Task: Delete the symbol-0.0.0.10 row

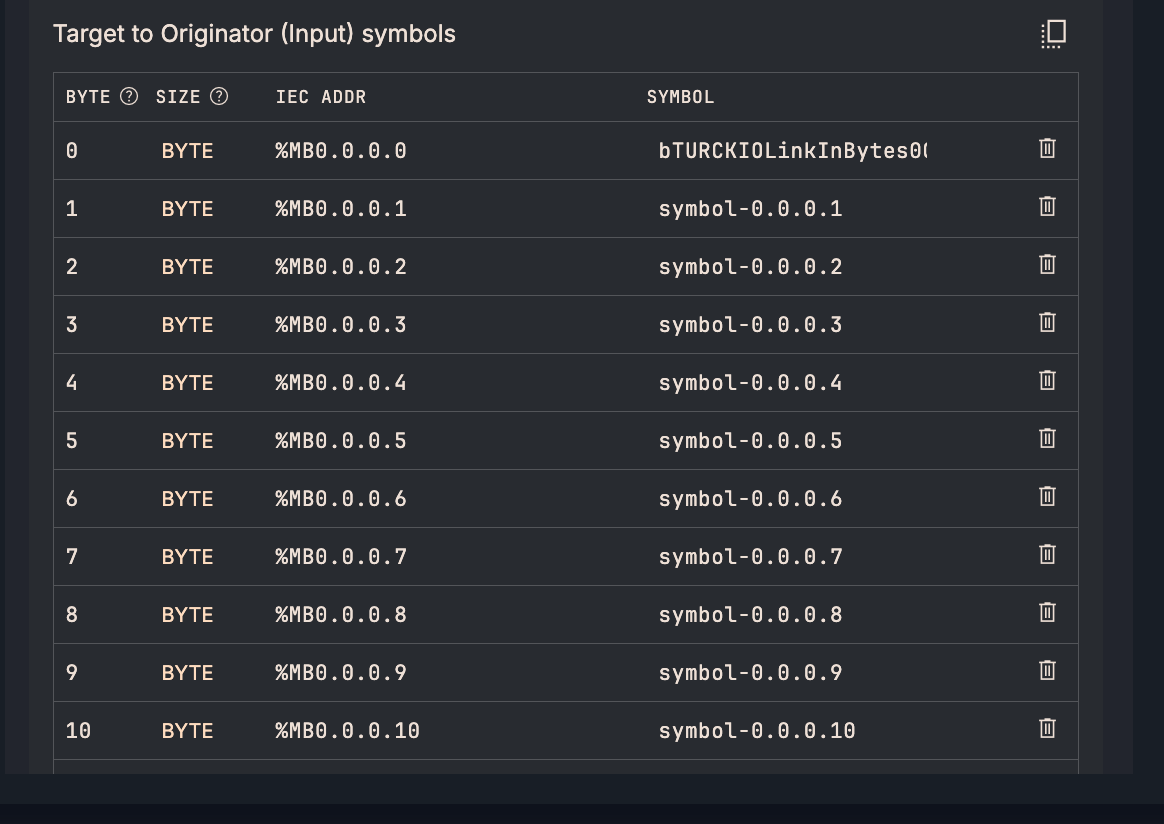Action: (x=1047, y=729)
